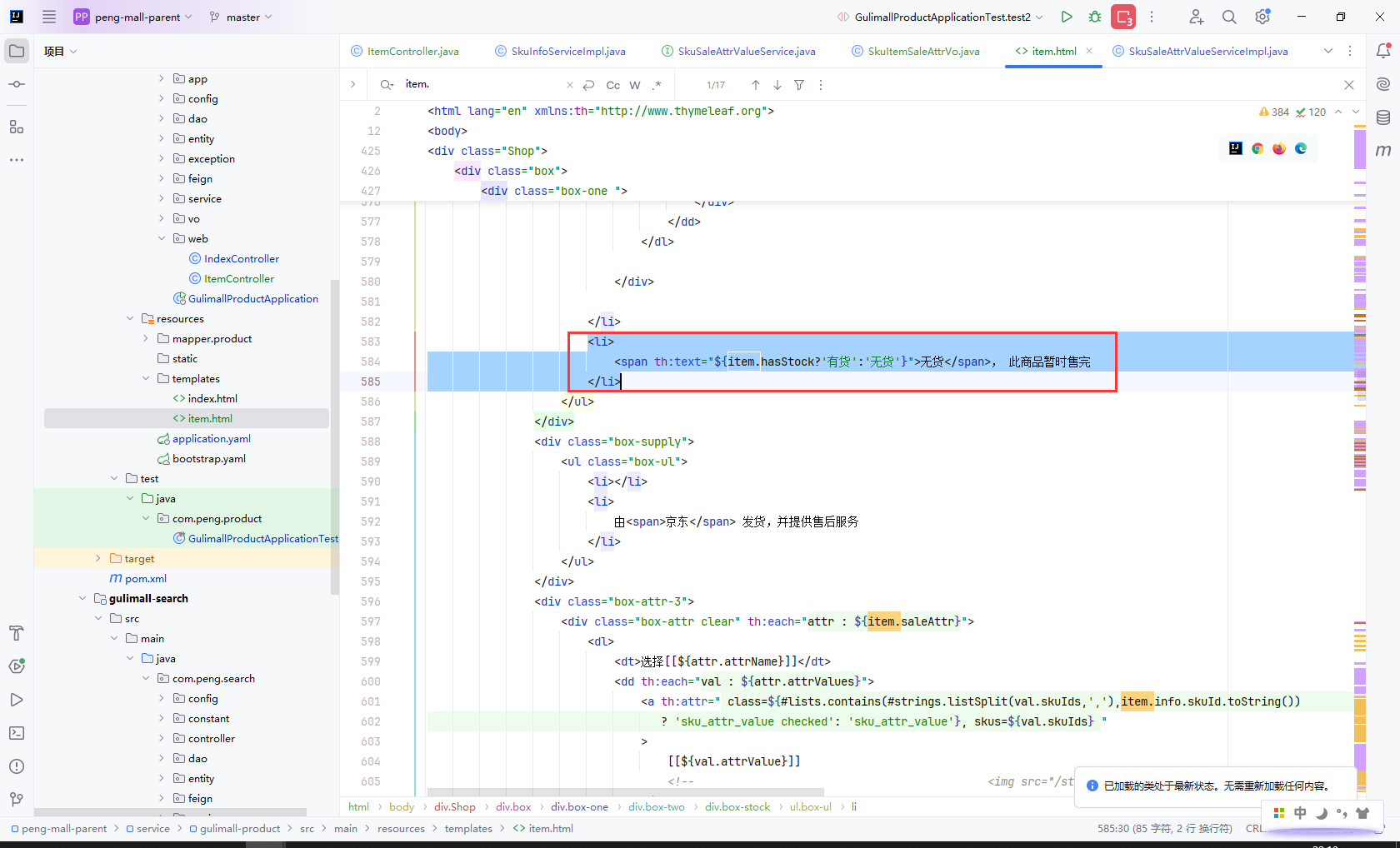The width and height of the screenshot is (1400, 848).
Task: Expand the target folder
Action: click(x=98, y=558)
